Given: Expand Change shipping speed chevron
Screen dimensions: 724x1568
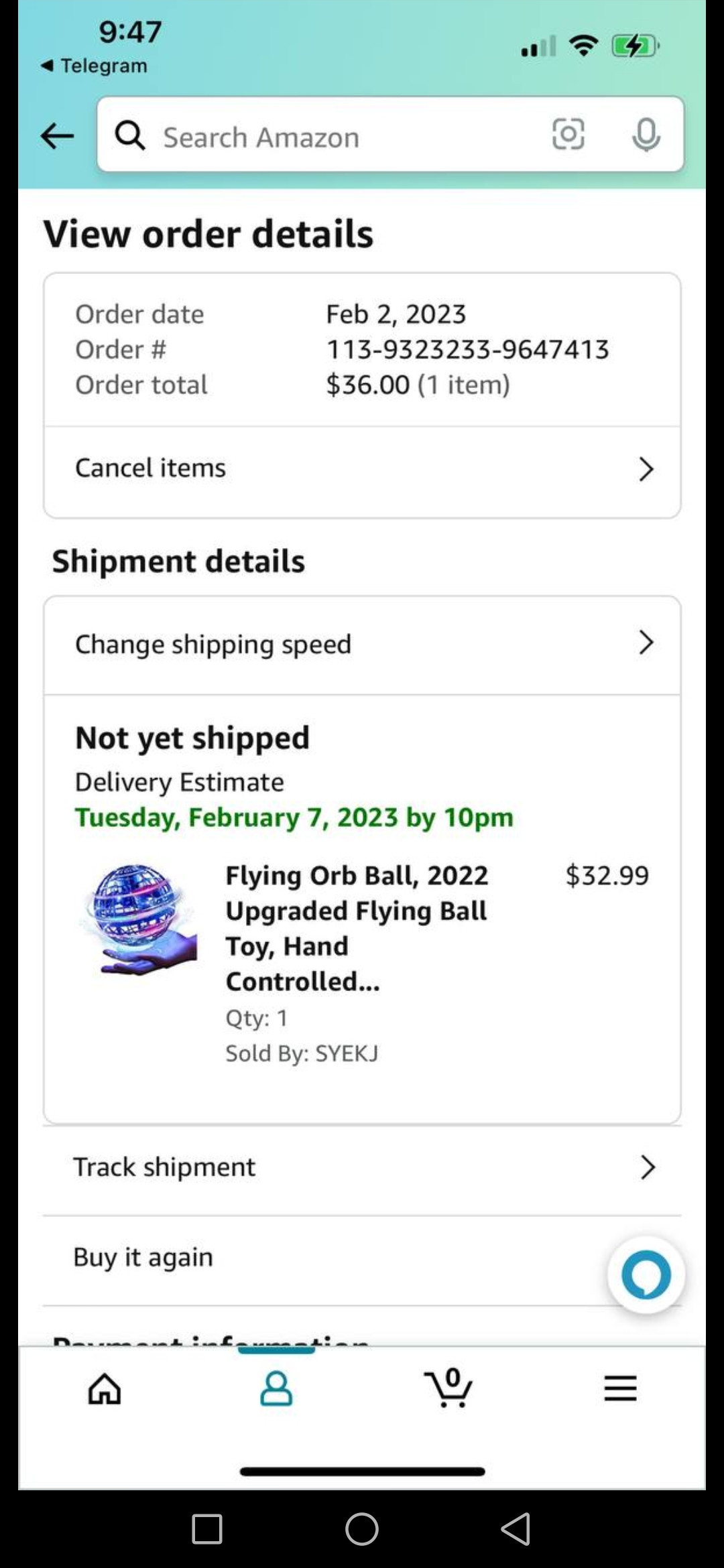Looking at the screenshot, I should pyautogui.click(x=646, y=643).
